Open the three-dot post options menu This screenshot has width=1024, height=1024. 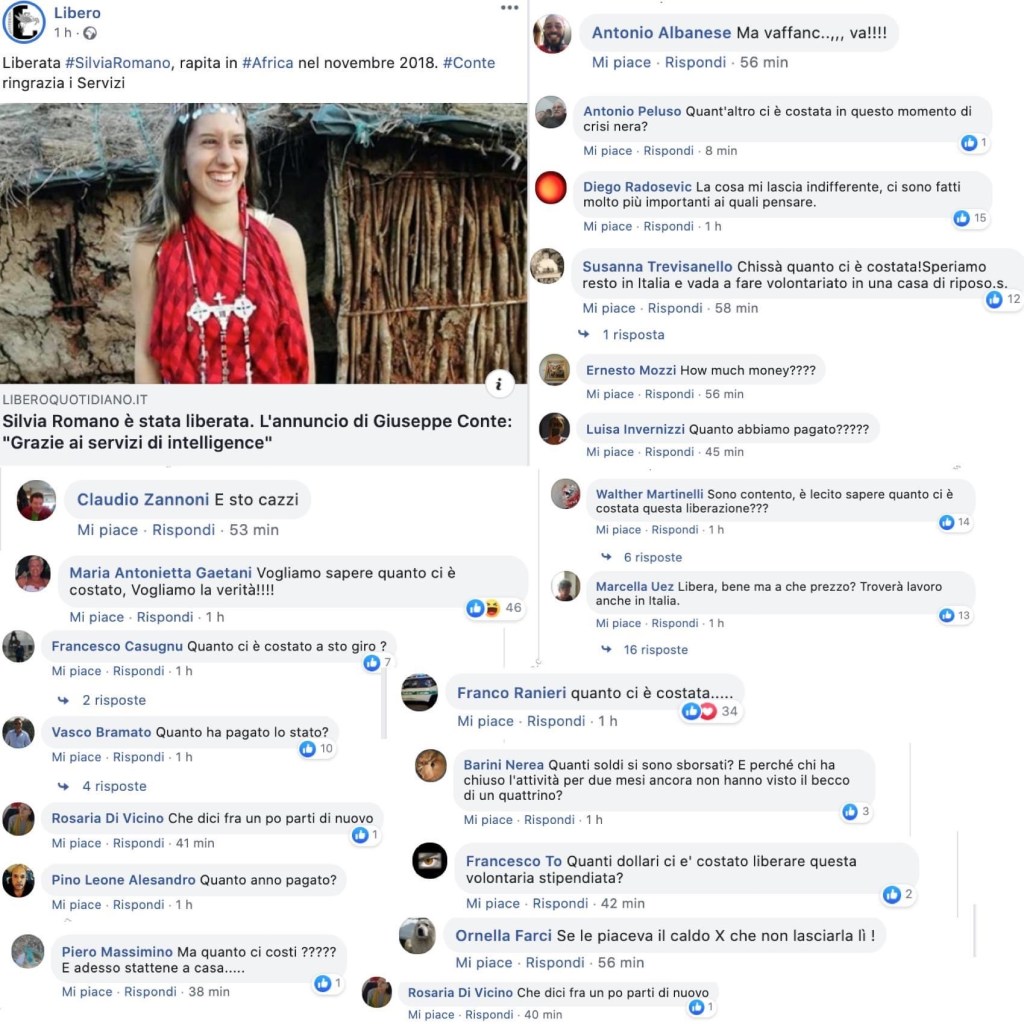(x=509, y=8)
